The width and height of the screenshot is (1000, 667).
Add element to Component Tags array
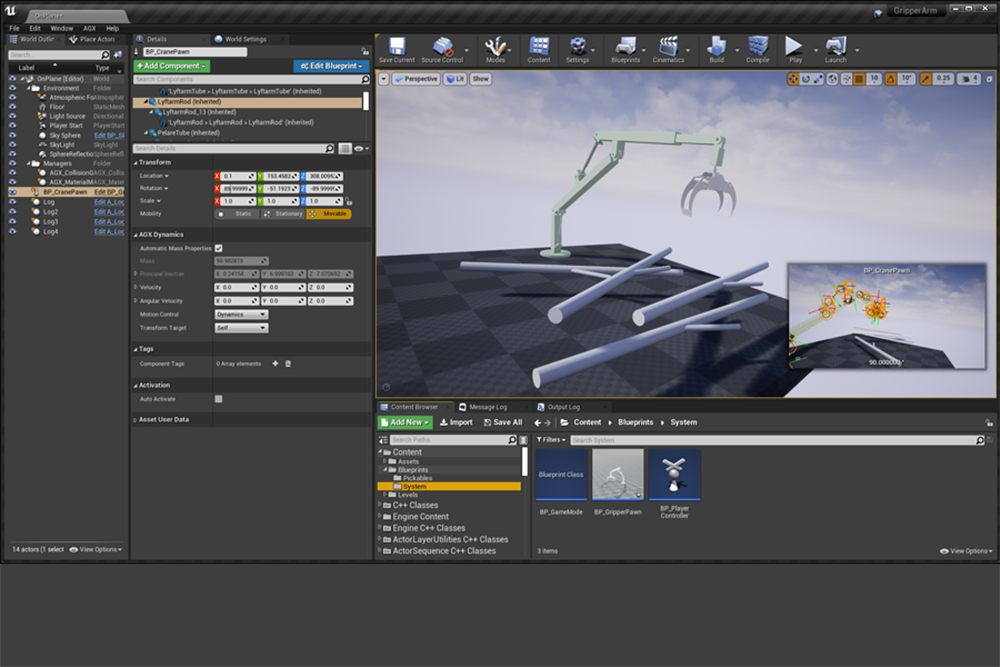[x=275, y=363]
